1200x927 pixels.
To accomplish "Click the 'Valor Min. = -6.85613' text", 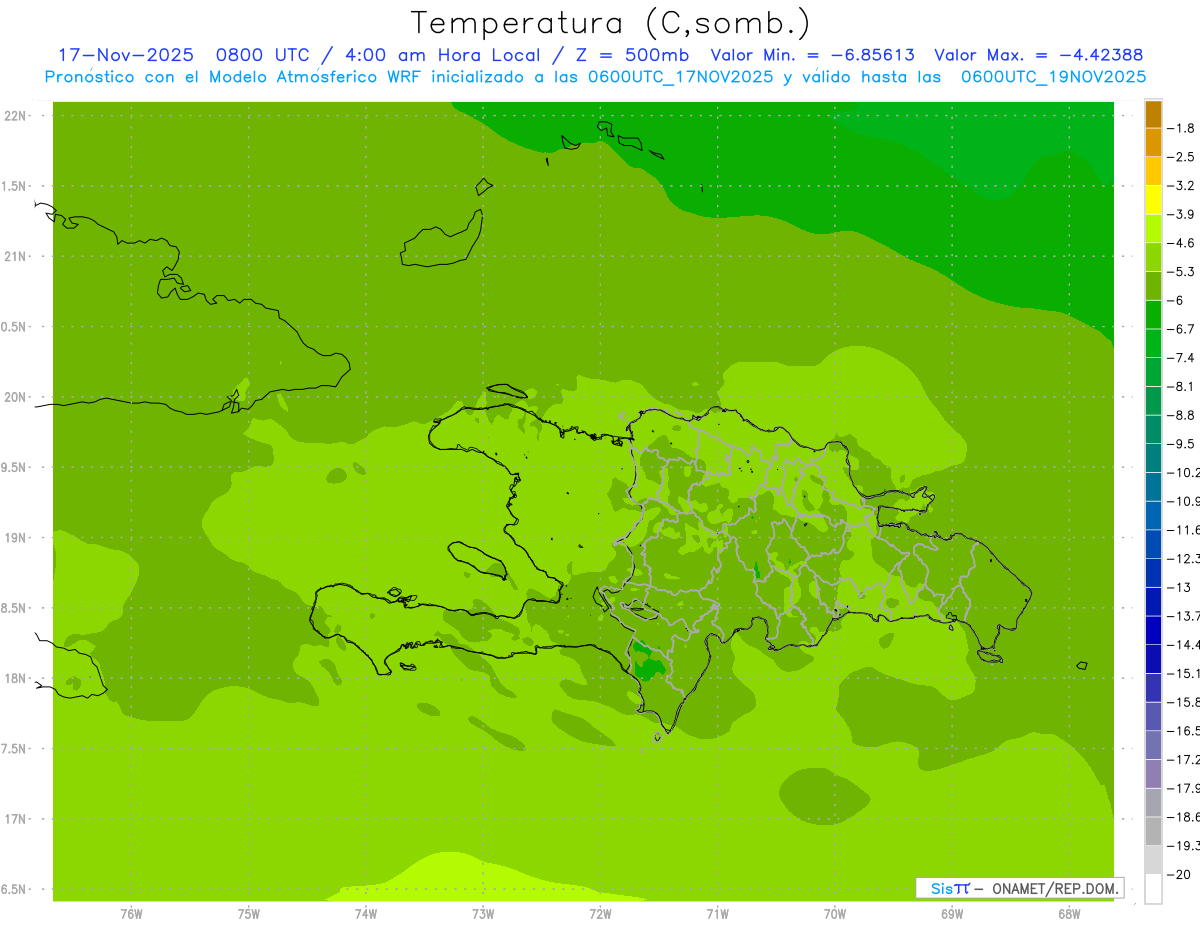I will (x=812, y=55).
